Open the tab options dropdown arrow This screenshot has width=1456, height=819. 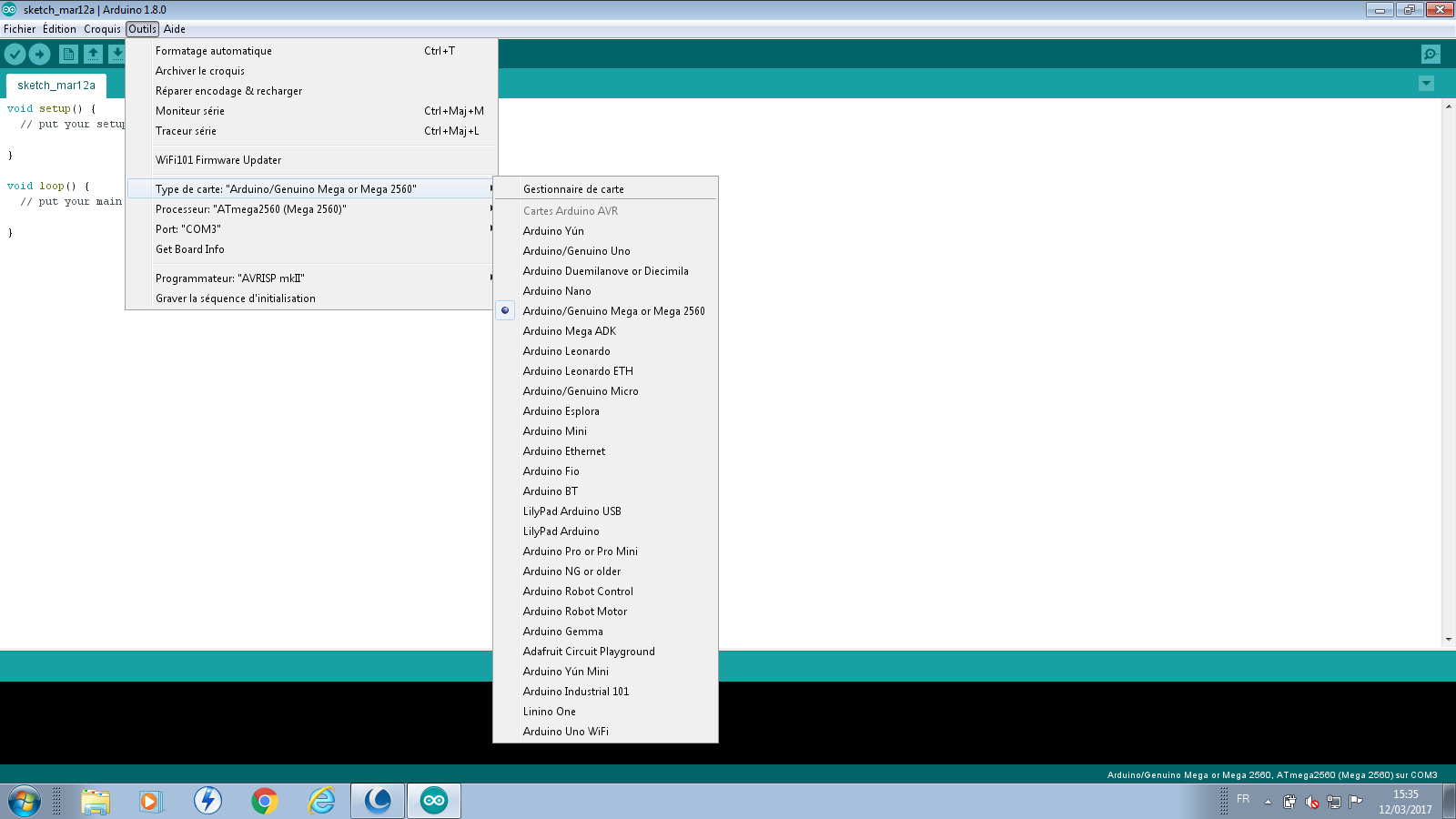tap(1426, 84)
